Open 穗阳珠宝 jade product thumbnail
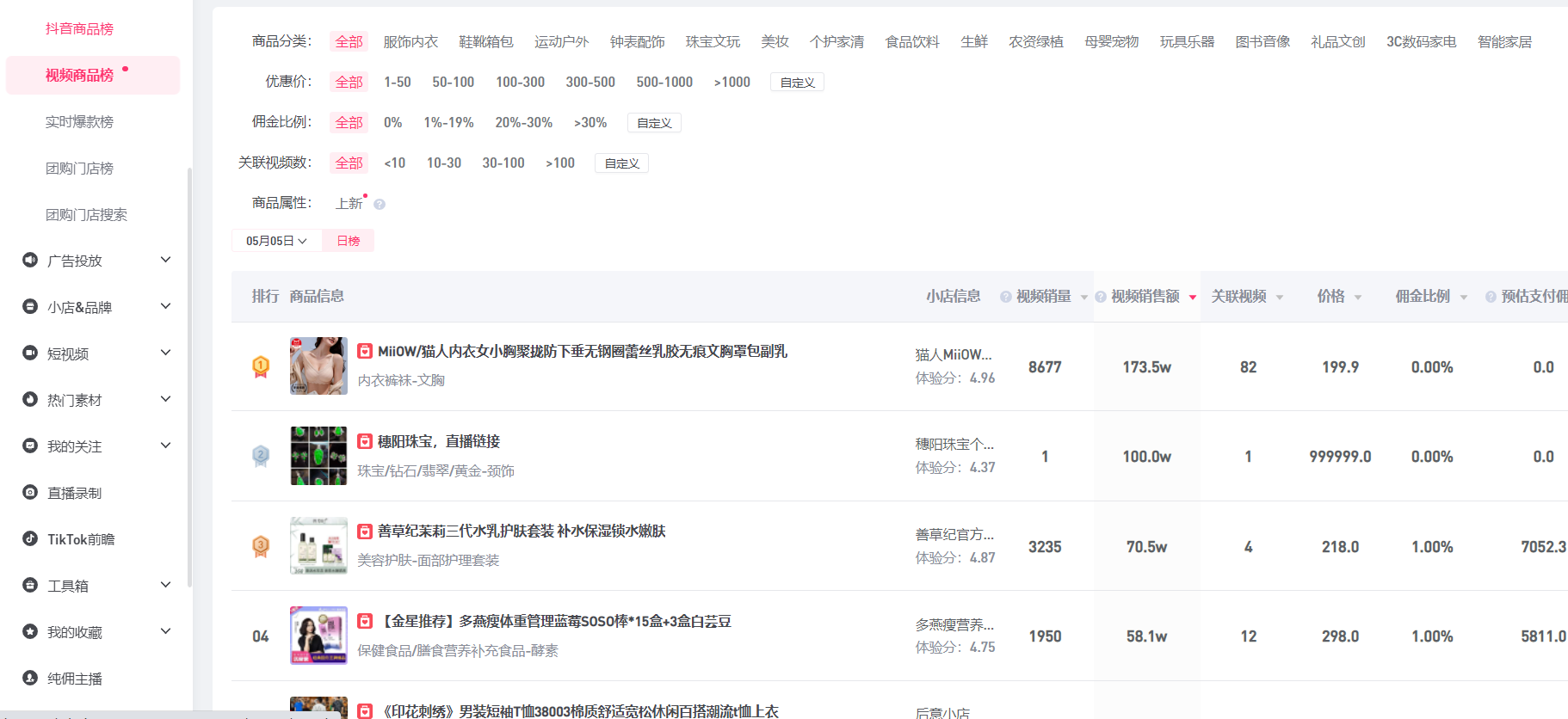This screenshot has width=1568, height=719. pos(318,456)
